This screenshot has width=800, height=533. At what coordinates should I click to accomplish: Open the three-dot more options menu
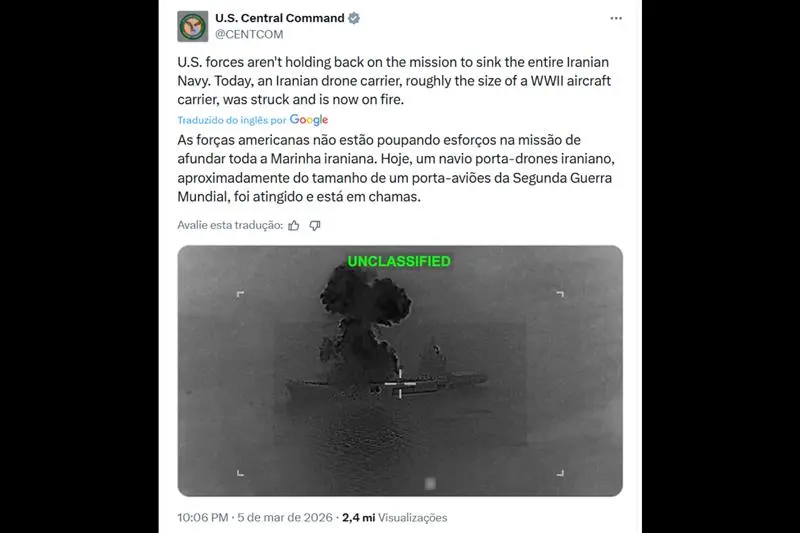click(x=616, y=18)
